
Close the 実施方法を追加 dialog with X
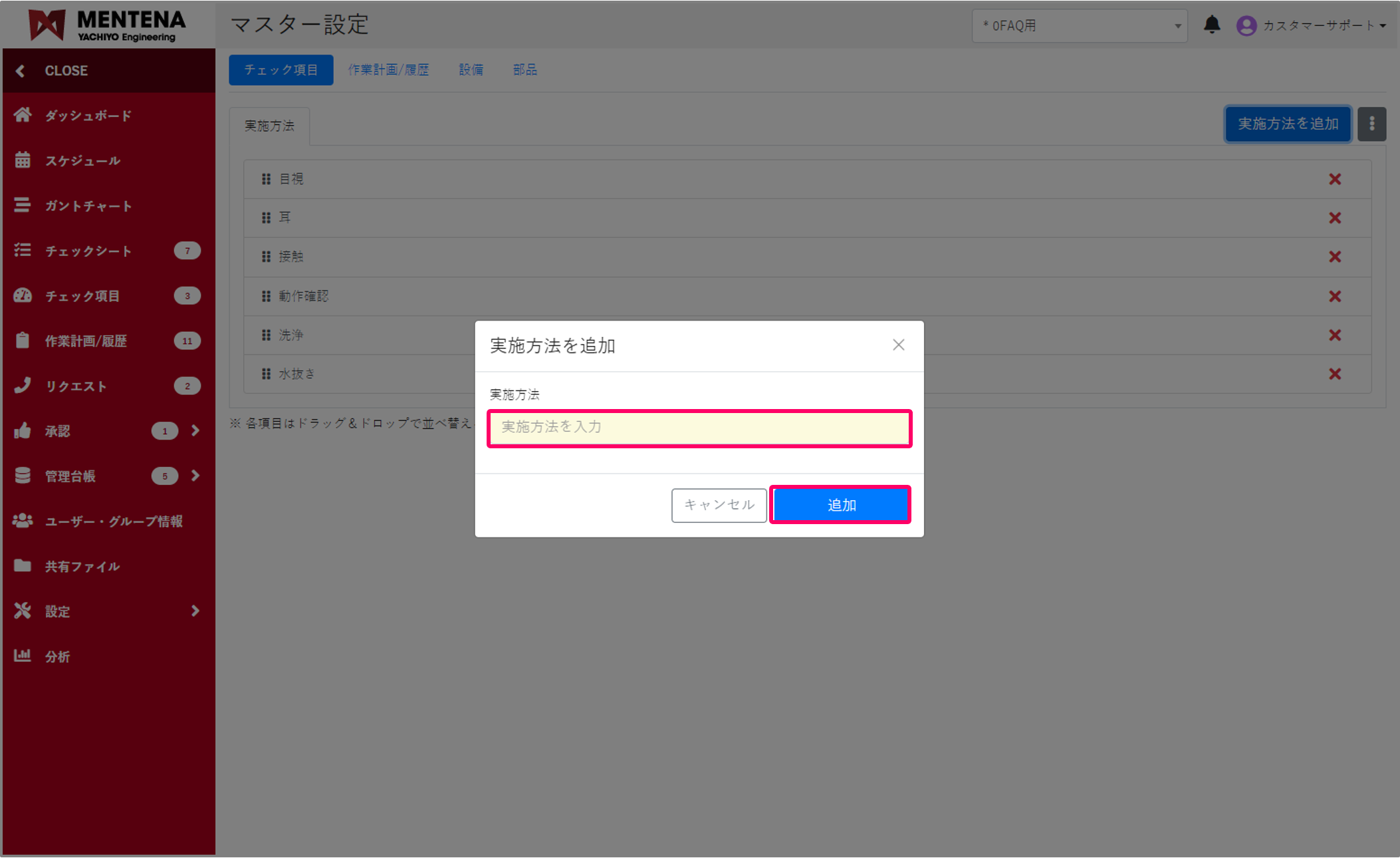coord(899,345)
